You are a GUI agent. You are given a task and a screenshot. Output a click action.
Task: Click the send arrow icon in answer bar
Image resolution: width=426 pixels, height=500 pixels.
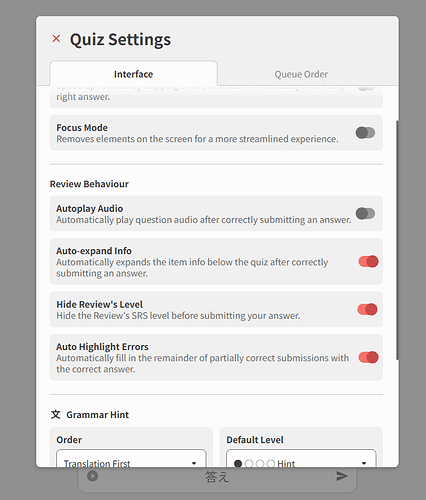[342, 476]
